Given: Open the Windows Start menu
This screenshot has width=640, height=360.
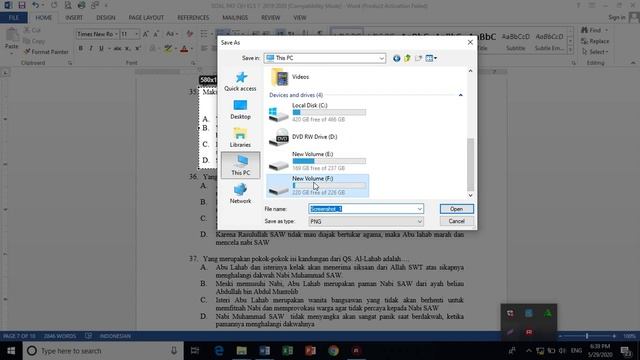Looking at the screenshot, I should coord(11,351).
